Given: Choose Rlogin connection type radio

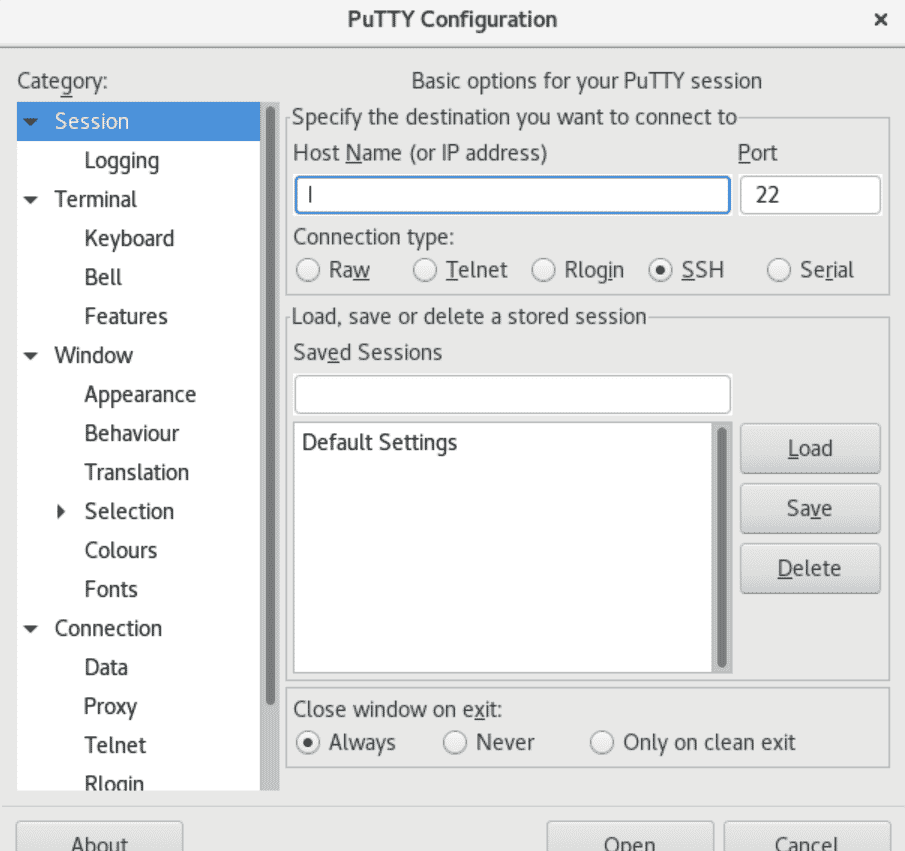Looking at the screenshot, I should click(x=543, y=270).
